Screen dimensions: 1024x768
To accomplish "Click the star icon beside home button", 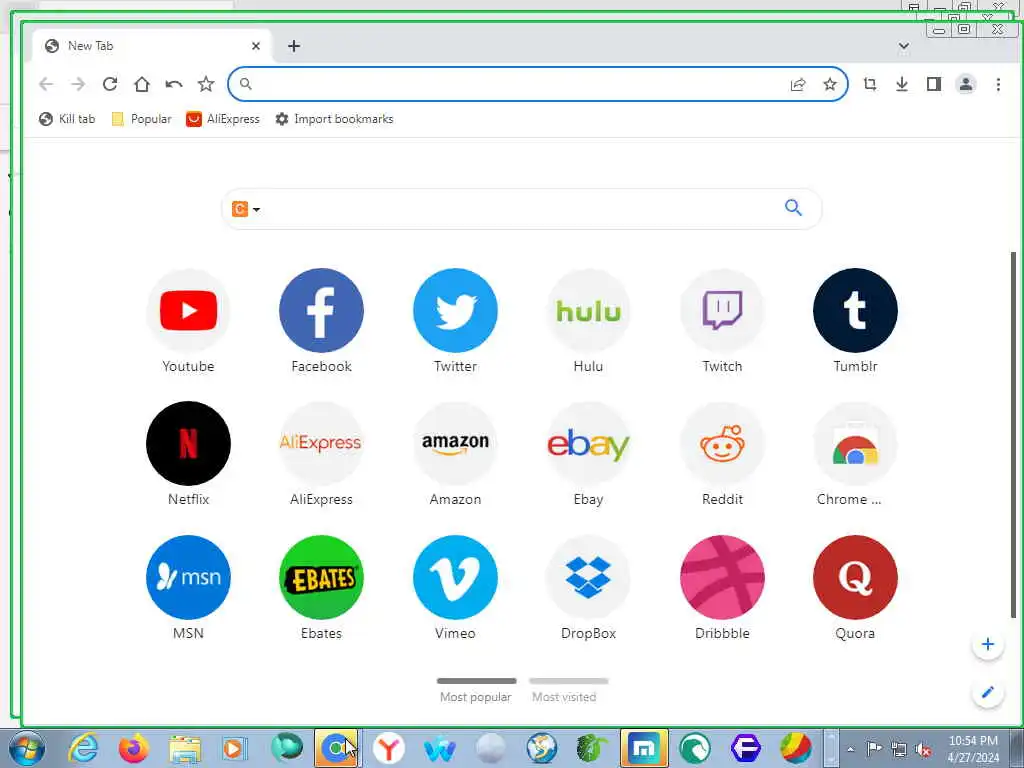I will tap(206, 84).
